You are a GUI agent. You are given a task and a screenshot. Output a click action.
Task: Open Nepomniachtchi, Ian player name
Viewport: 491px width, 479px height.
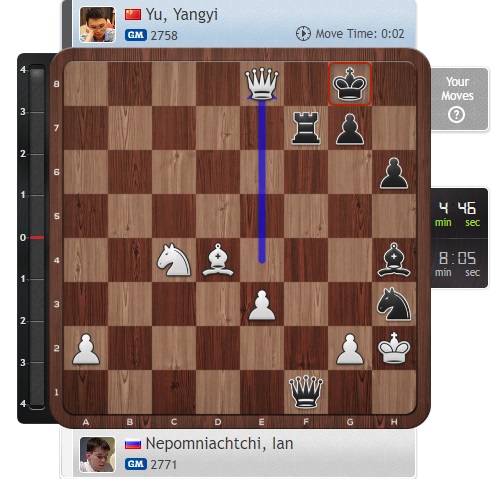tap(219, 444)
